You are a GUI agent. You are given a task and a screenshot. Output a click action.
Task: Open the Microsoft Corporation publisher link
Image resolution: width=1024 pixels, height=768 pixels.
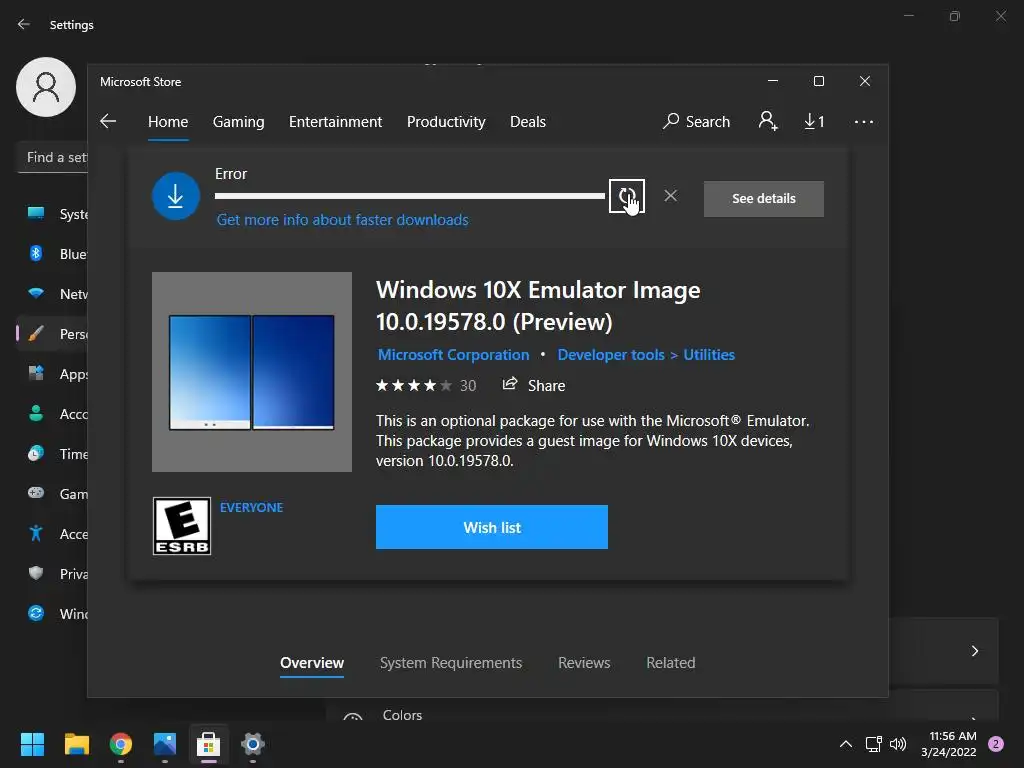(453, 355)
